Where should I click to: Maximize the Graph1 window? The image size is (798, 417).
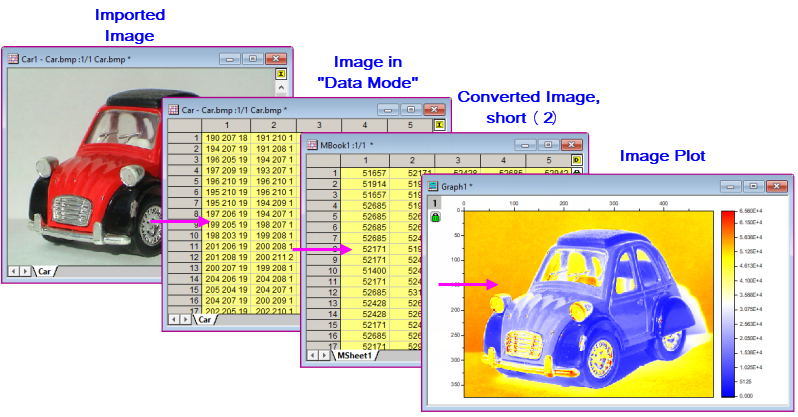pyautogui.click(x=752, y=185)
